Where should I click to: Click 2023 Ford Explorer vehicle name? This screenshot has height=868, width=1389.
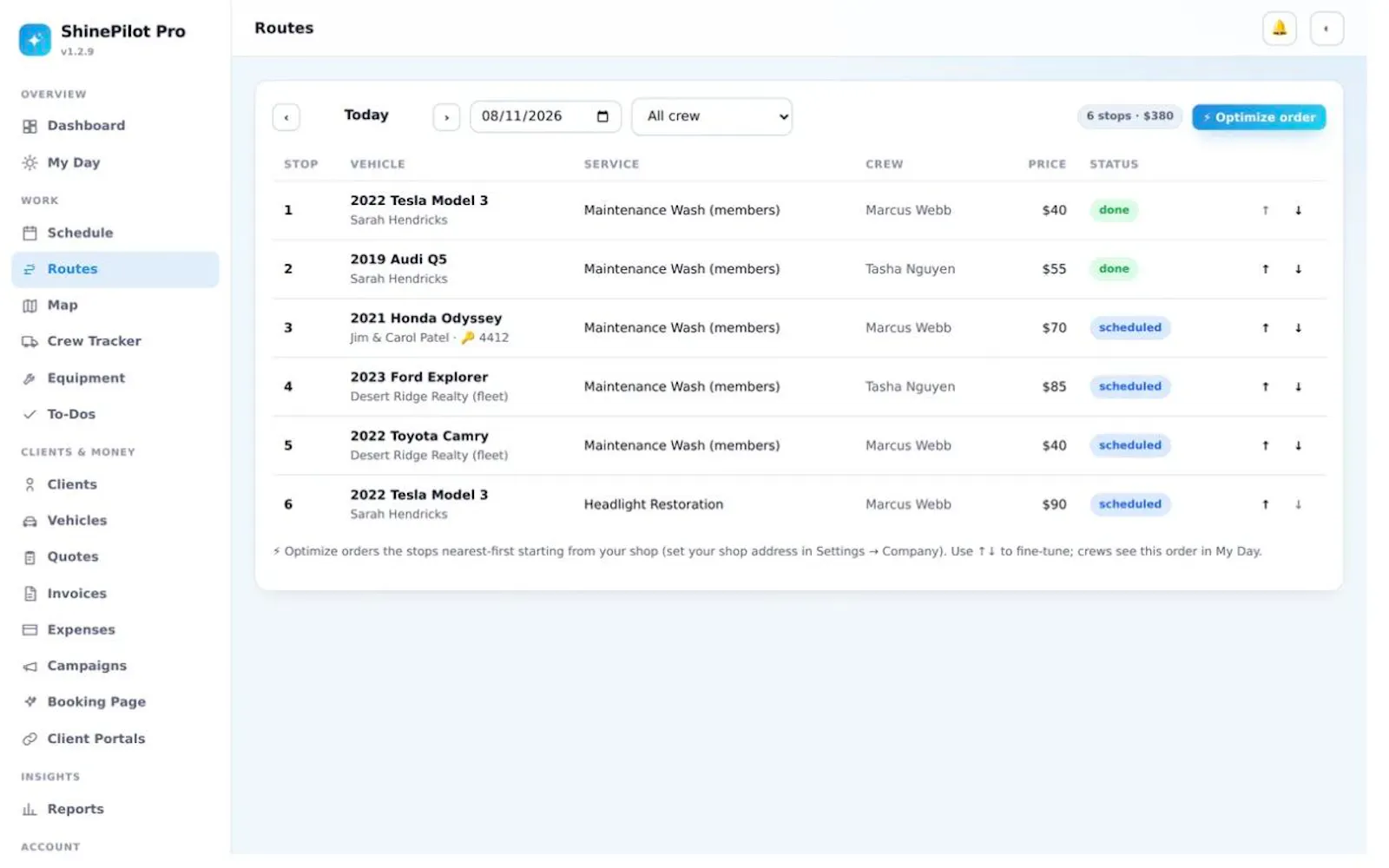(419, 378)
